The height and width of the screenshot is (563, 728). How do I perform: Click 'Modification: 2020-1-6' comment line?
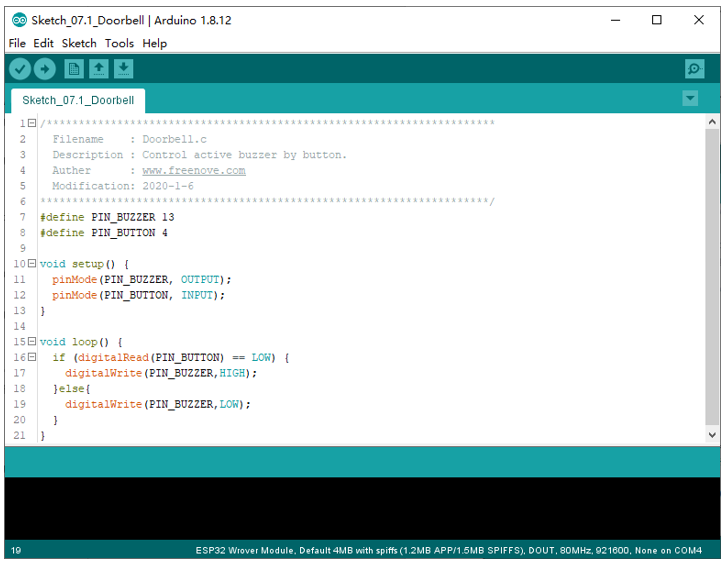(x=123, y=186)
